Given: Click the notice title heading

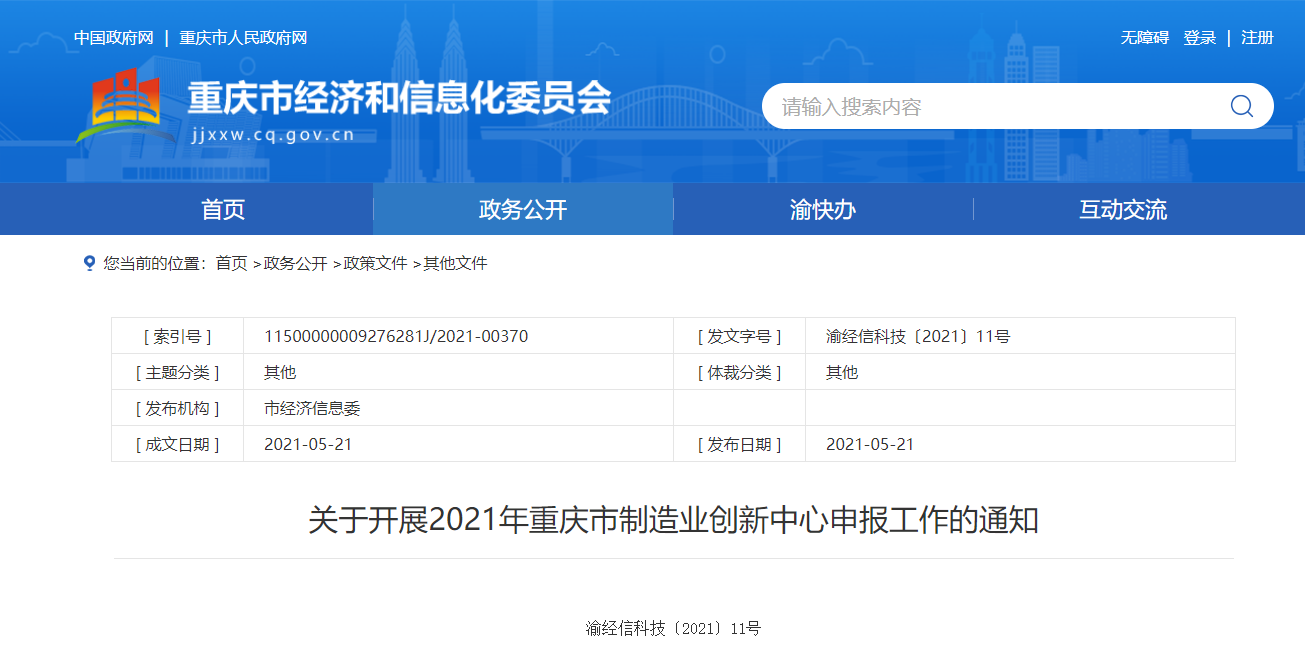Looking at the screenshot, I should click(673, 520).
